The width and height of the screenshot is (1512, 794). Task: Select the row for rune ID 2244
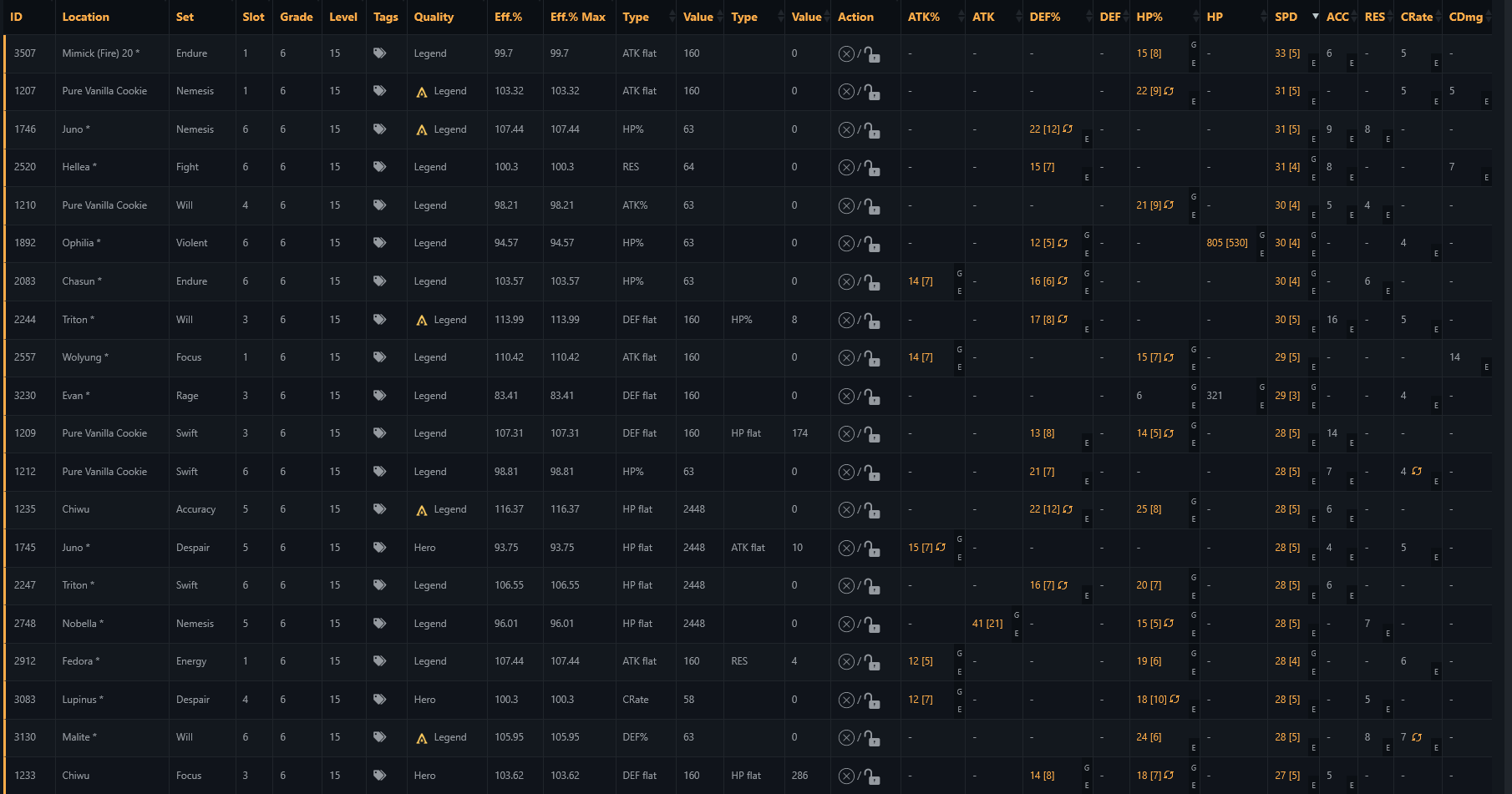tap(748, 320)
